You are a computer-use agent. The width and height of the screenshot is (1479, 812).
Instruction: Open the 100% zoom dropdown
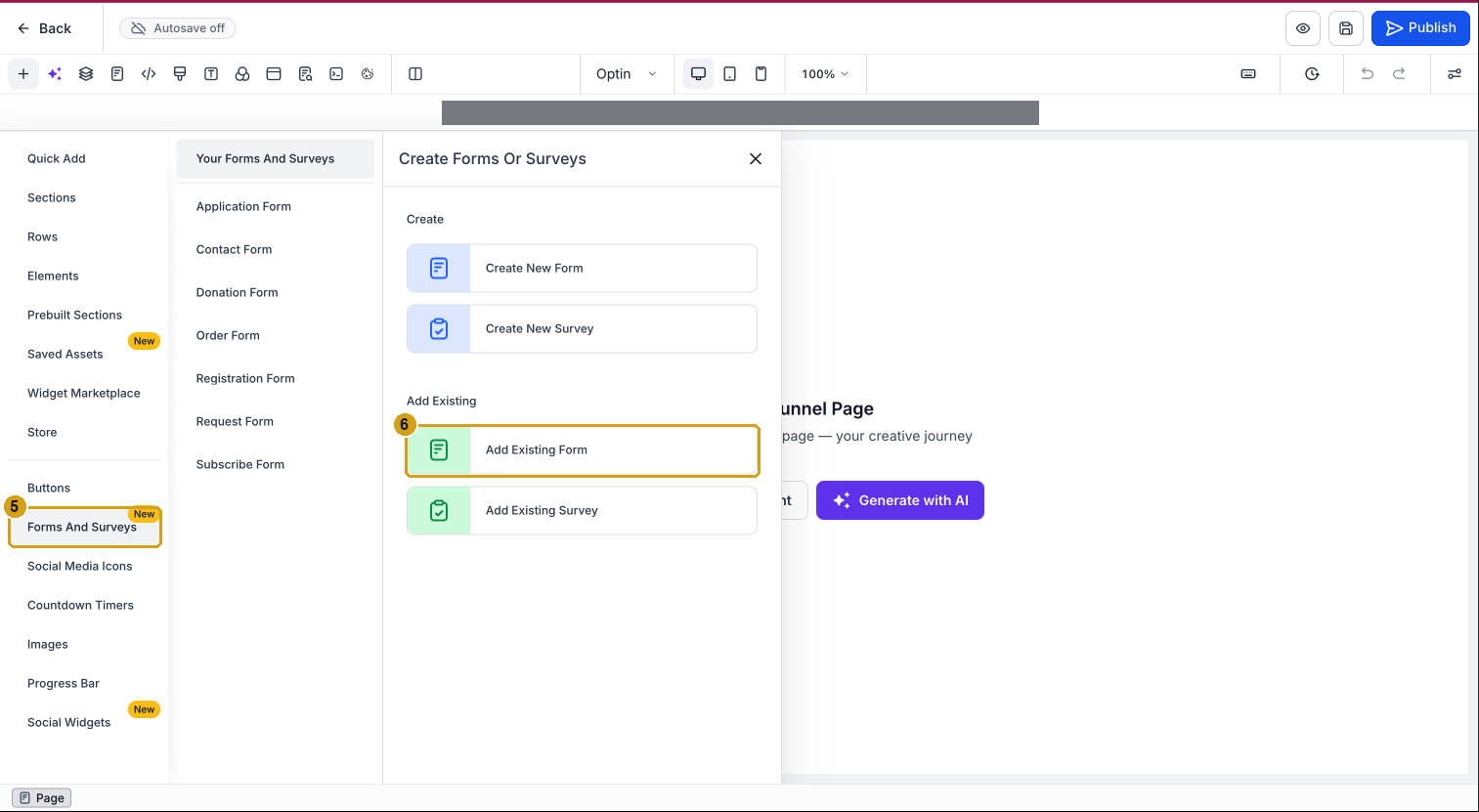(825, 74)
